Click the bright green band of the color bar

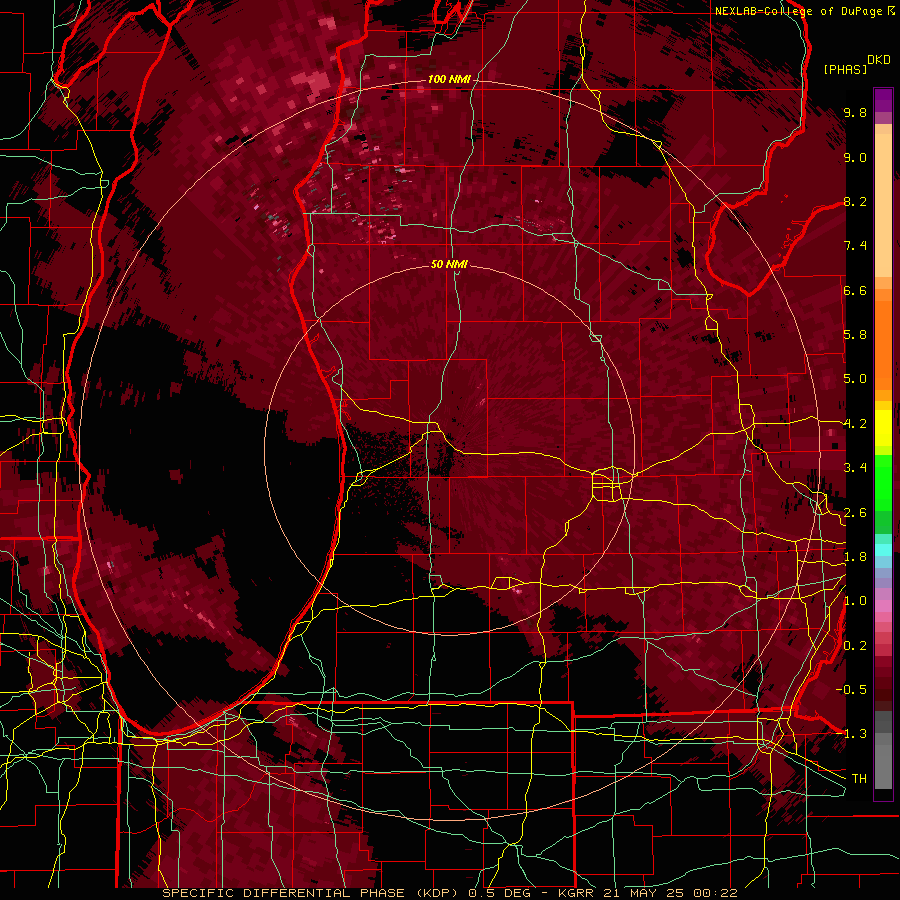[883, 482]
